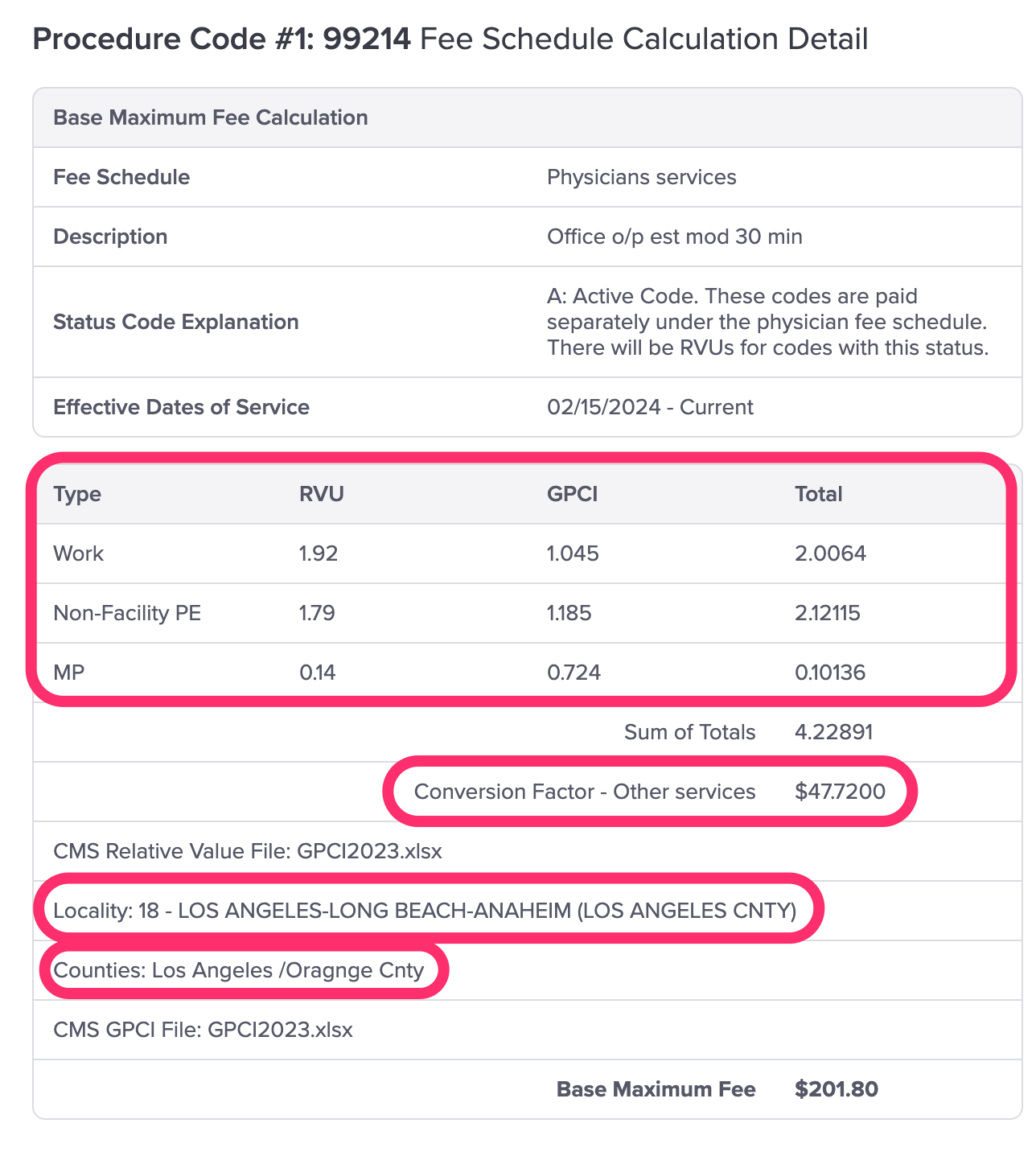Click the Work GPCI value 1.045

[x=573, y=553]
